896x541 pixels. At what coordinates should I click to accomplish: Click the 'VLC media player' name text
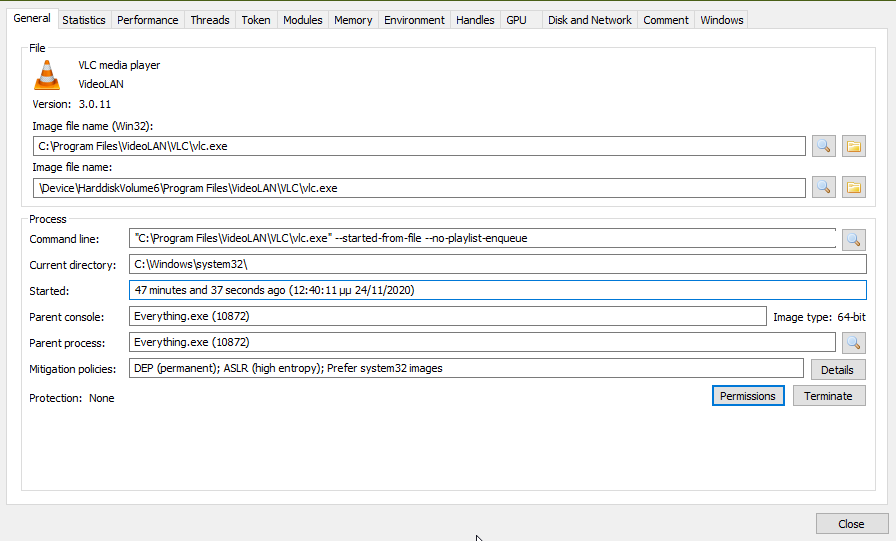click(119, 65)
